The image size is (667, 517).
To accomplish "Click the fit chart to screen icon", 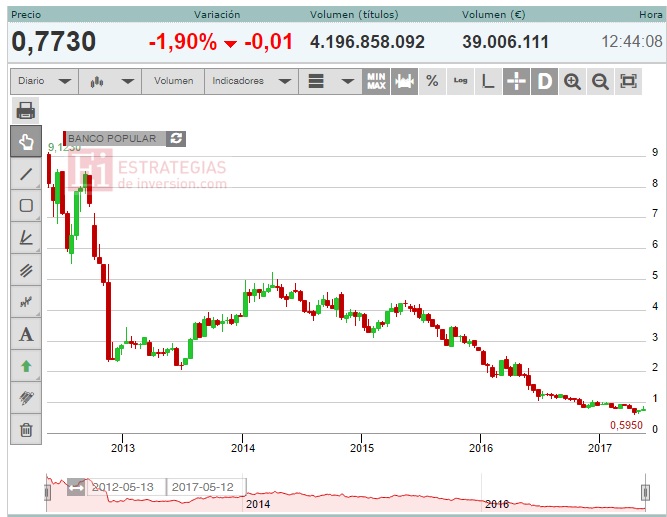I will click(628, 81).
